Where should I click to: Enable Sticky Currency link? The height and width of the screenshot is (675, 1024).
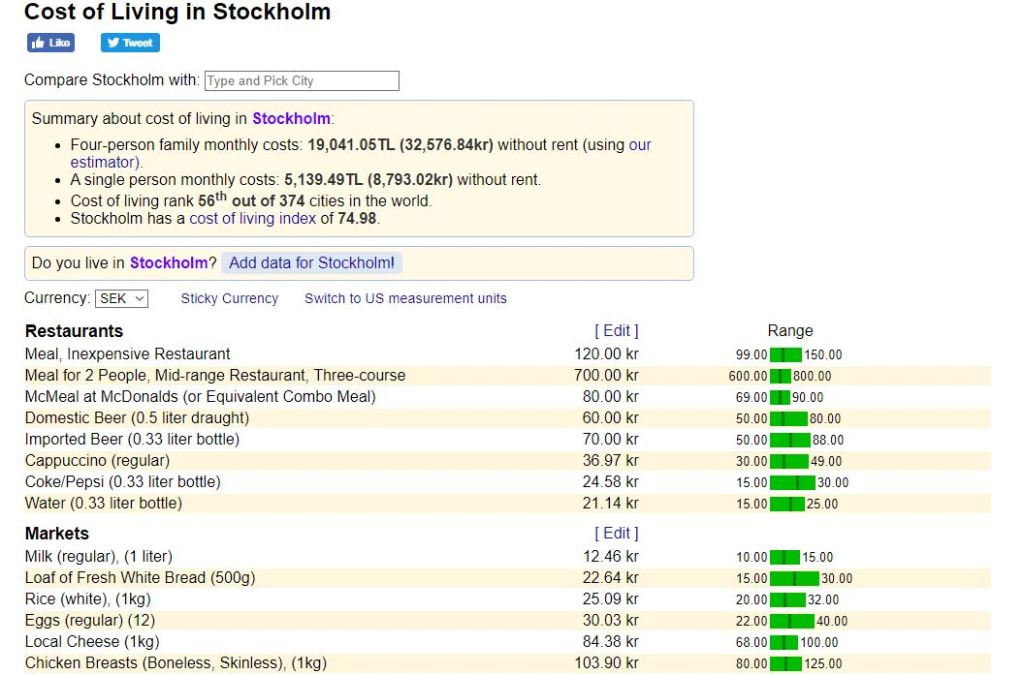click(229, 298)
